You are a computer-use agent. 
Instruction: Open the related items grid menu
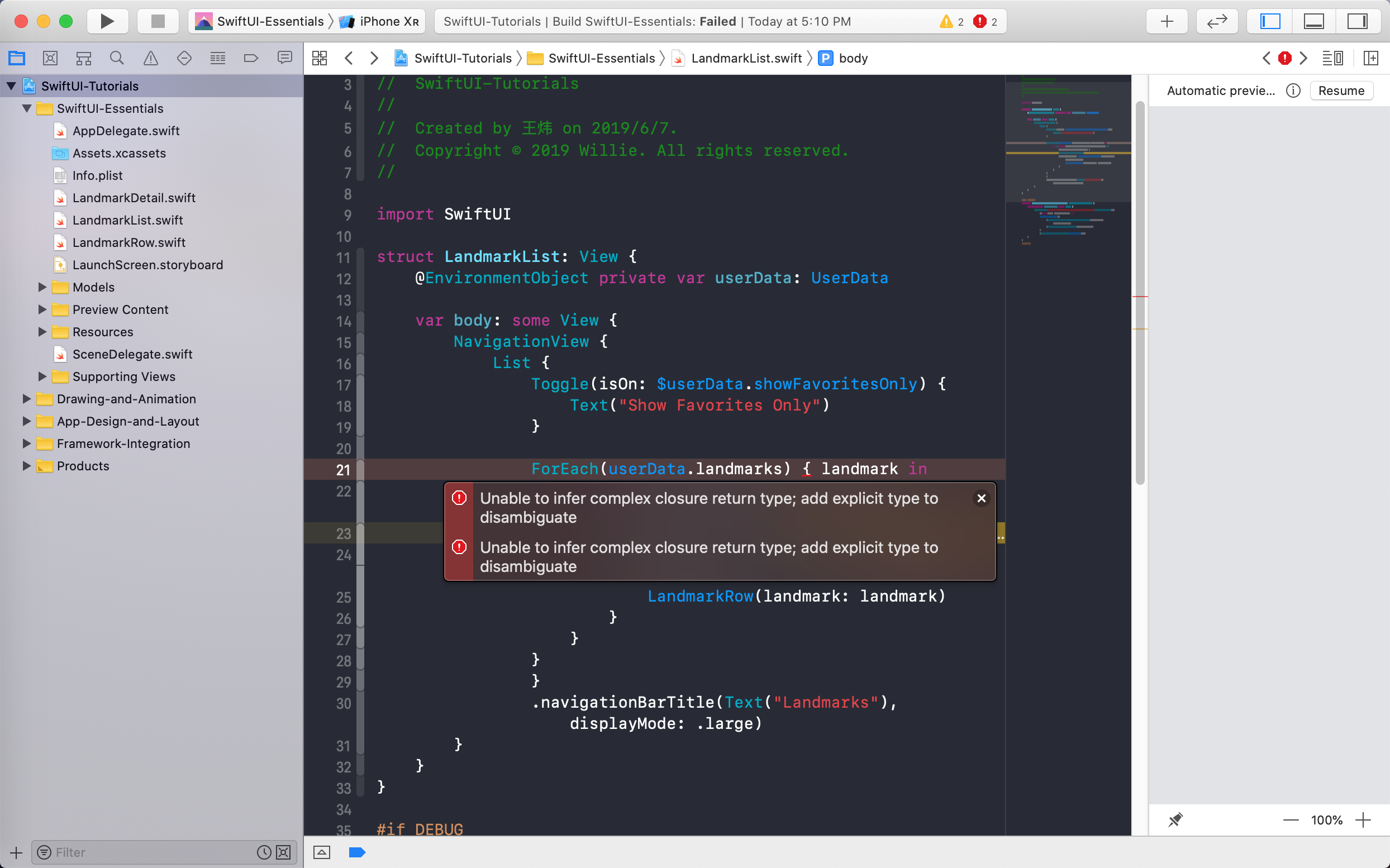coord(320,58)
